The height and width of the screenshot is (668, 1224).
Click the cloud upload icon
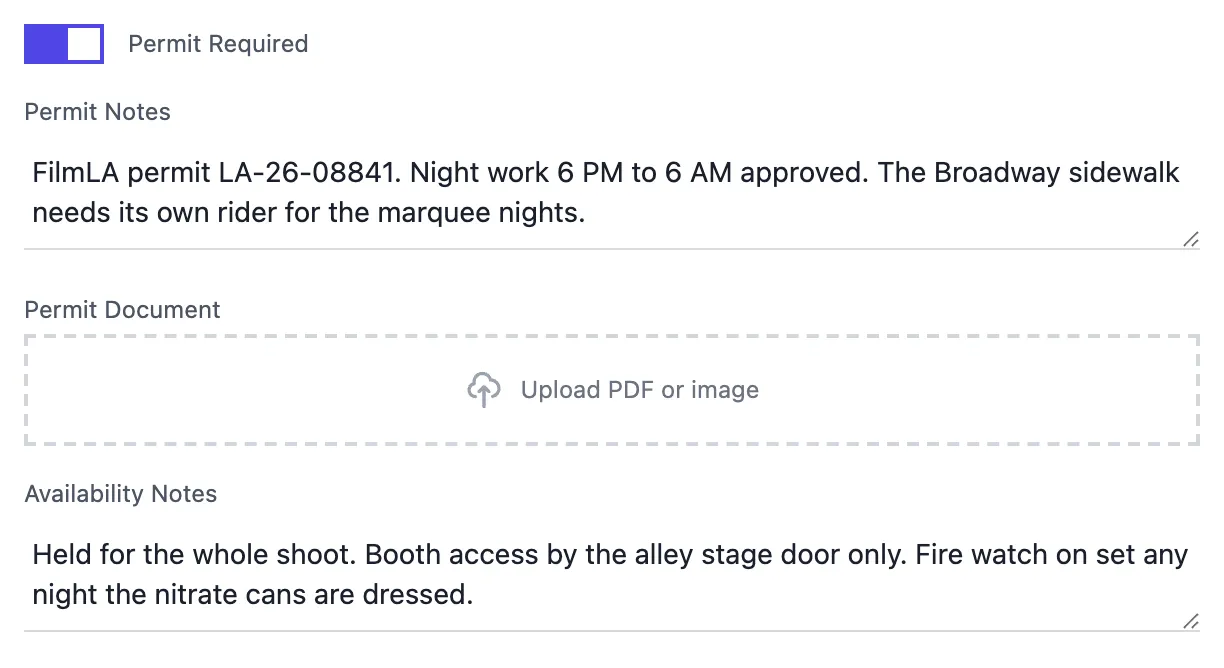tap(484, 390)
